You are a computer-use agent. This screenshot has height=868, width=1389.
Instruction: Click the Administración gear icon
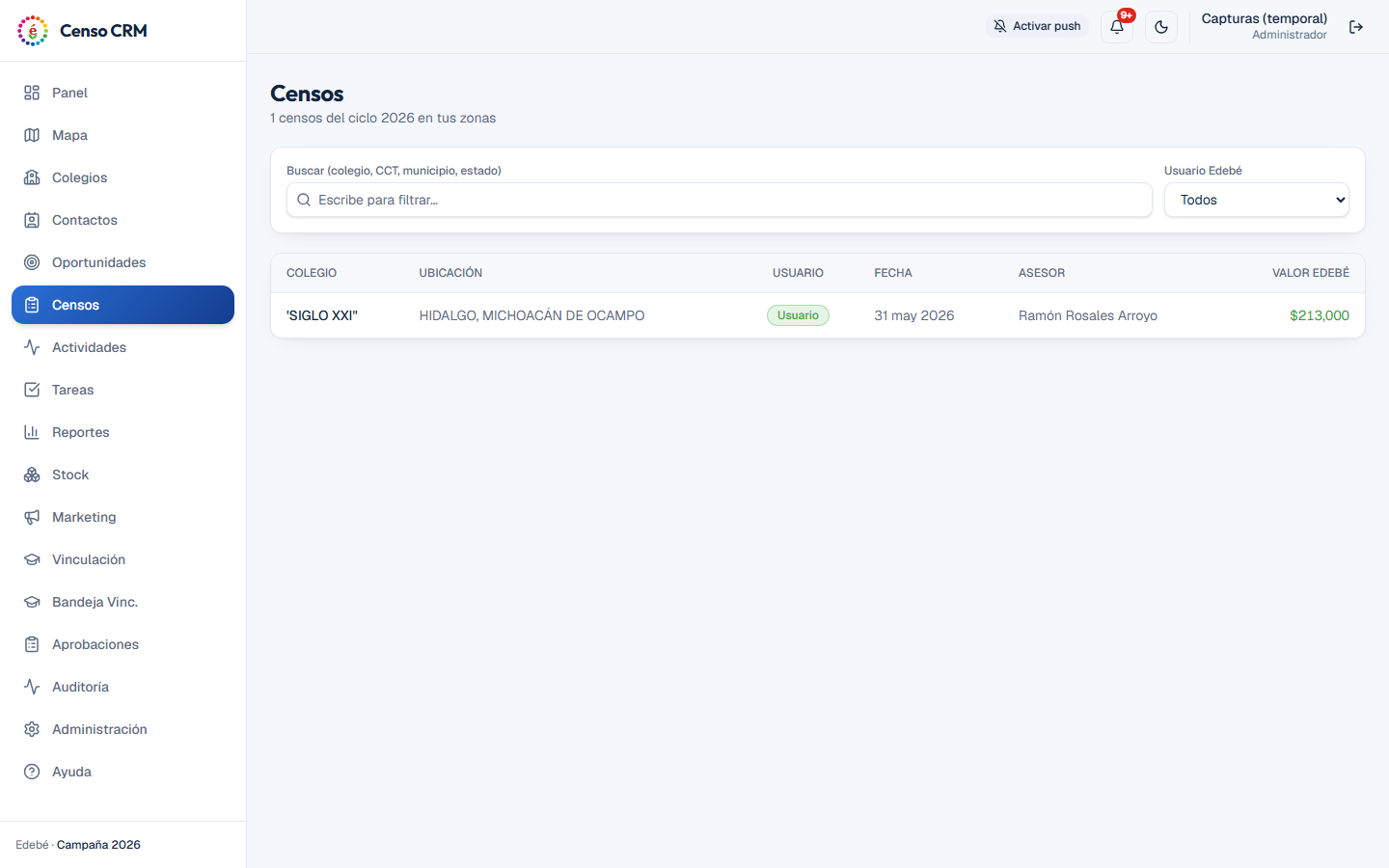tap(32, 729)
